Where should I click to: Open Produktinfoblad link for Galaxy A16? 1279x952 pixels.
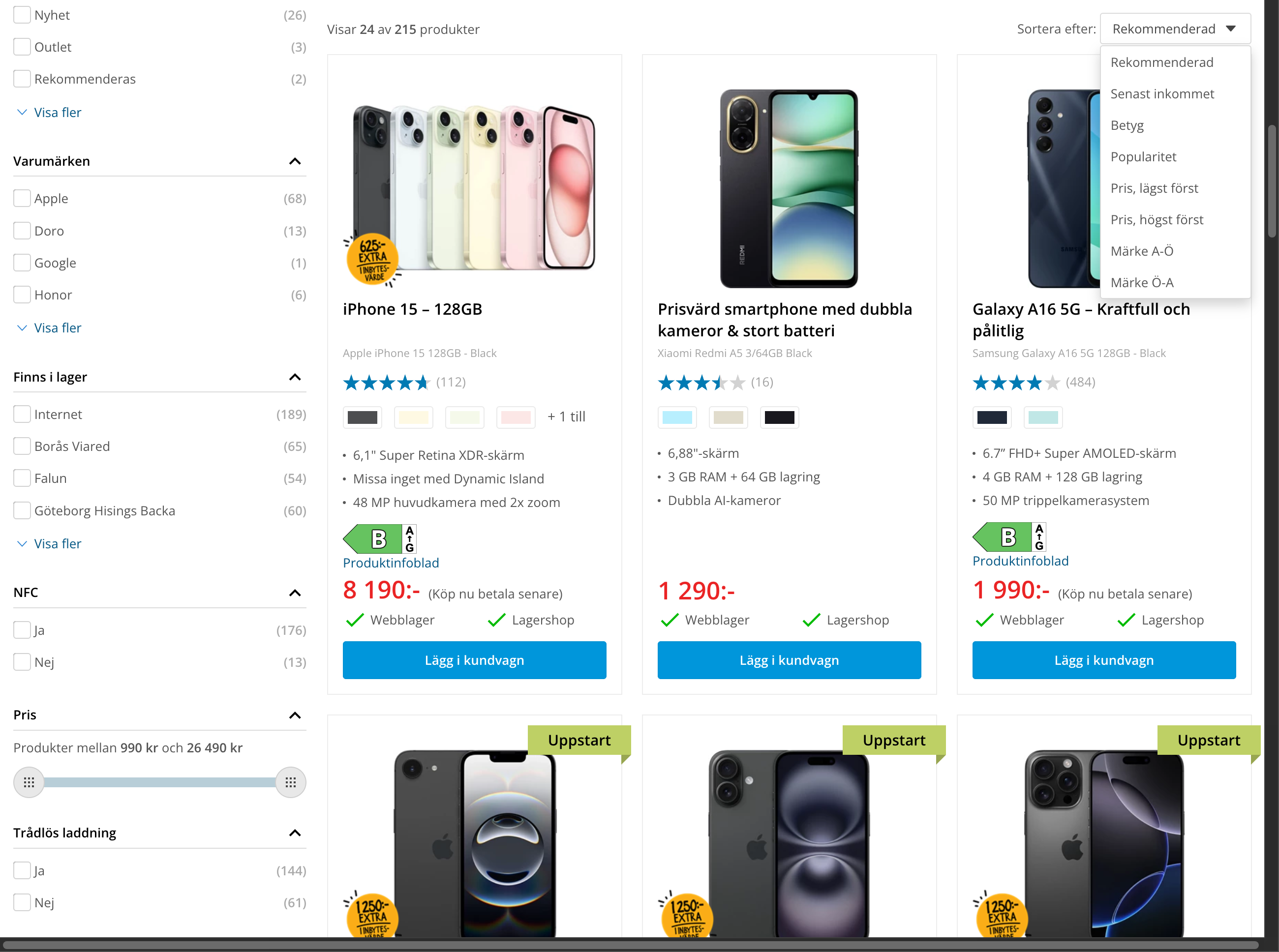(x=1020, y=561)
